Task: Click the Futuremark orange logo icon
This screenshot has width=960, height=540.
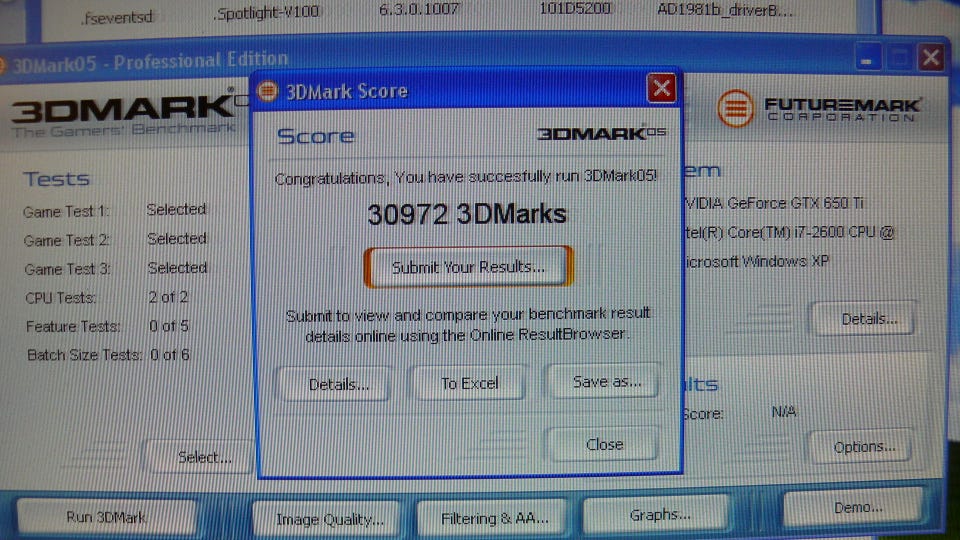Action: tap(735, 109)
